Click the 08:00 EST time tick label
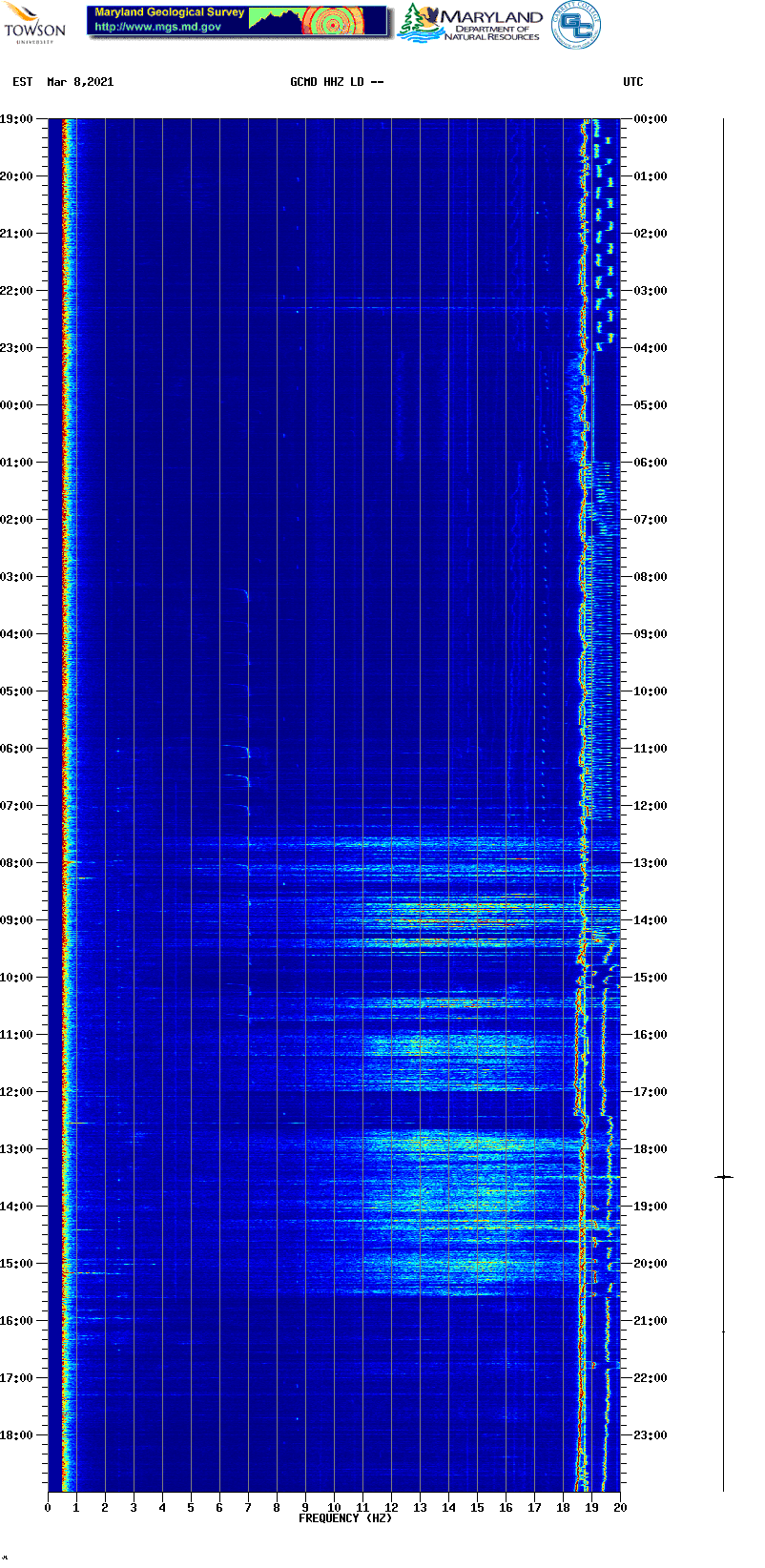The width and height of the screenshot is (765, 1568). [17, 863]
